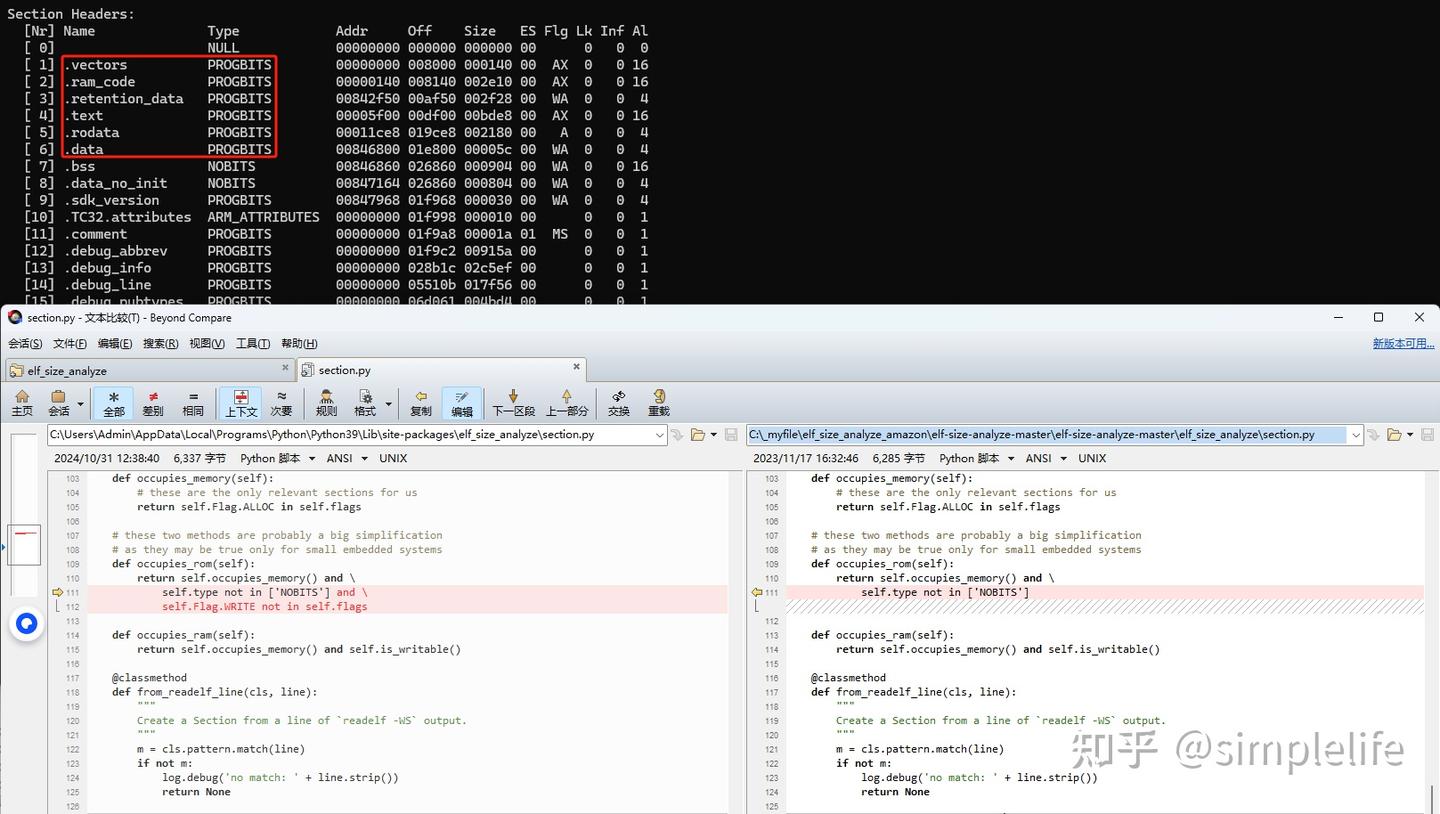Open the 工具(T) menu
The height and width of the screenshot is (814, 1440).
click(252, 344)
